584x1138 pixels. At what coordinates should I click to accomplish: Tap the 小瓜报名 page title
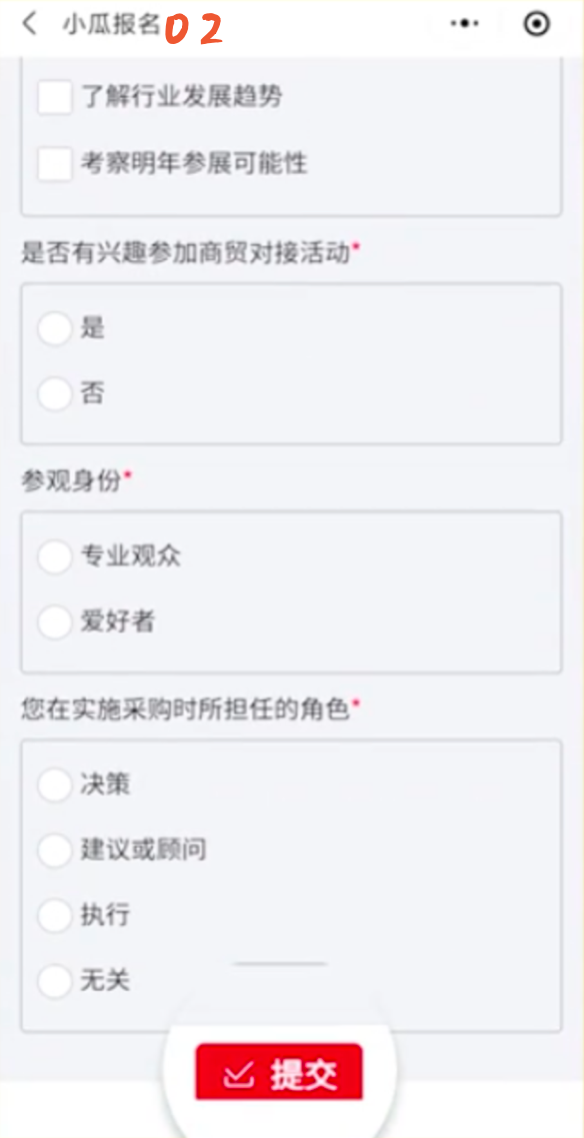111,24
